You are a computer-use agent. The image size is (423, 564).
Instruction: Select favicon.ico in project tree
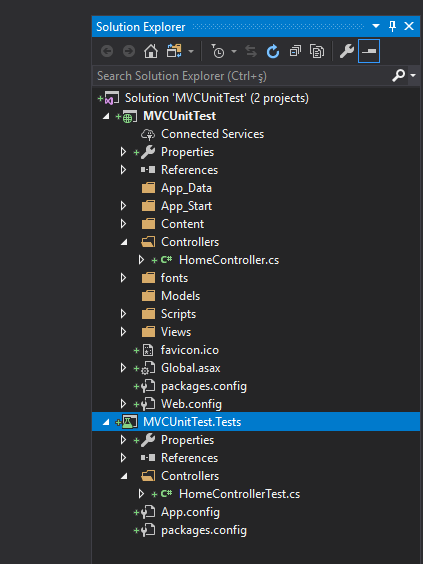tap(190, 350)
